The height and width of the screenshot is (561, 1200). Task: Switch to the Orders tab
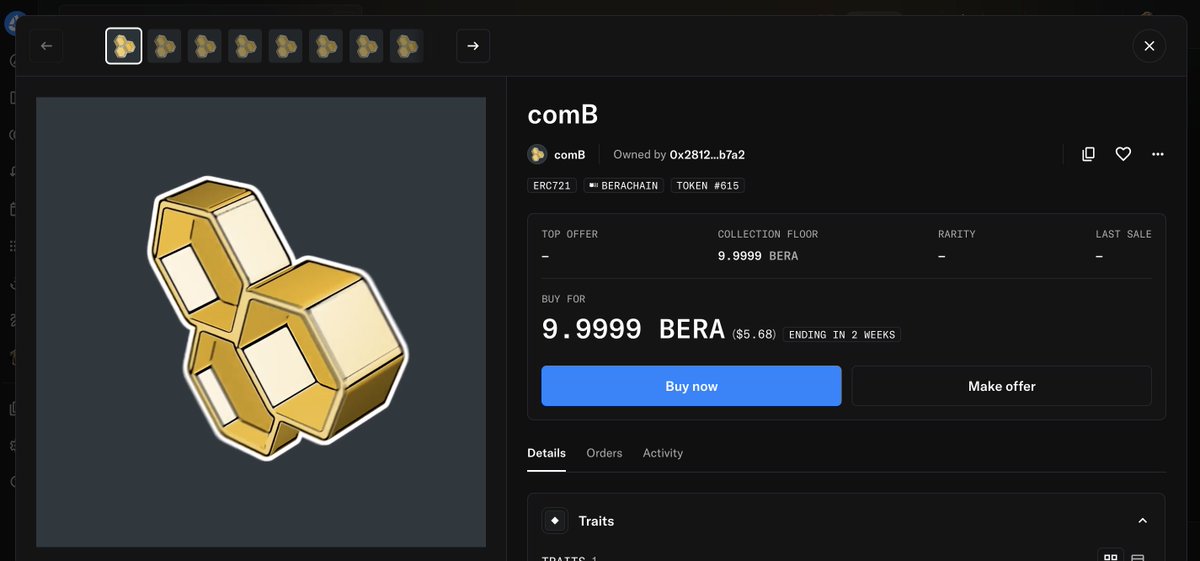(604, 453)
